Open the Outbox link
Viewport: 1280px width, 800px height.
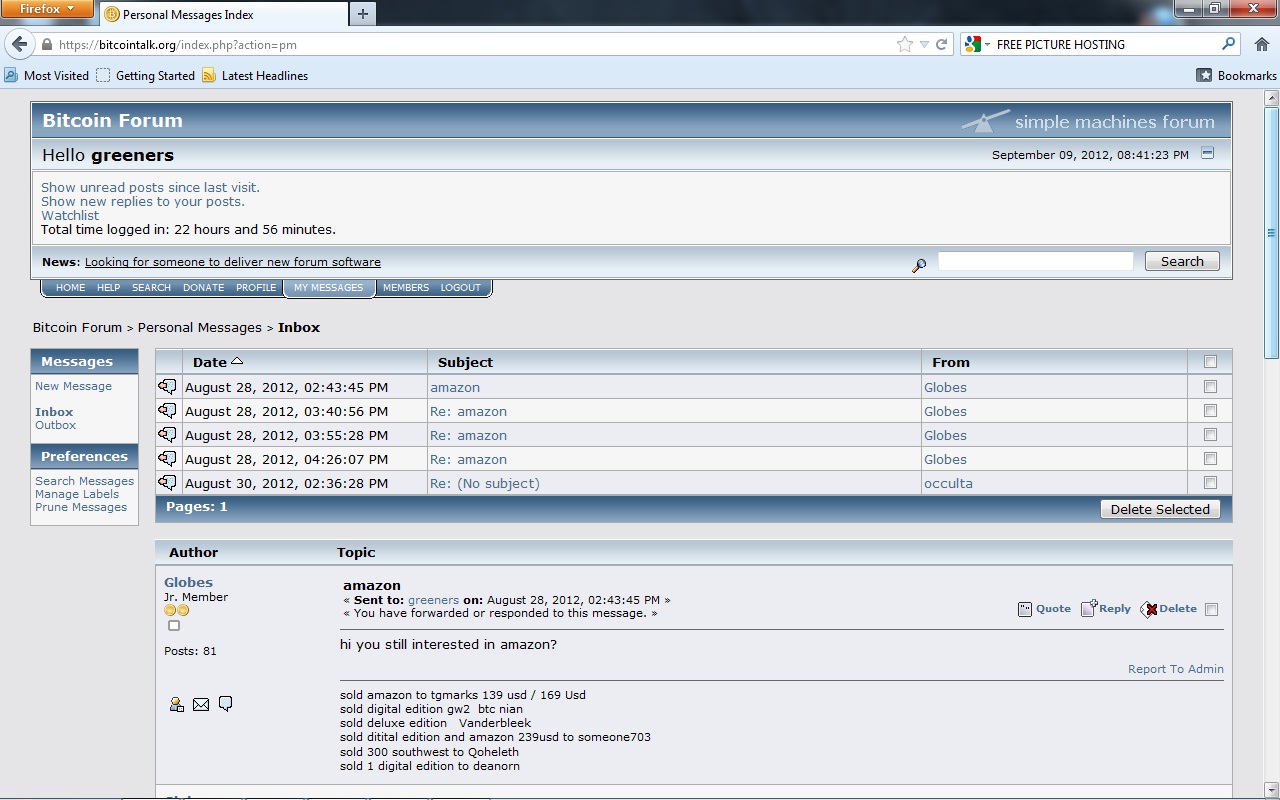point(55,425)
